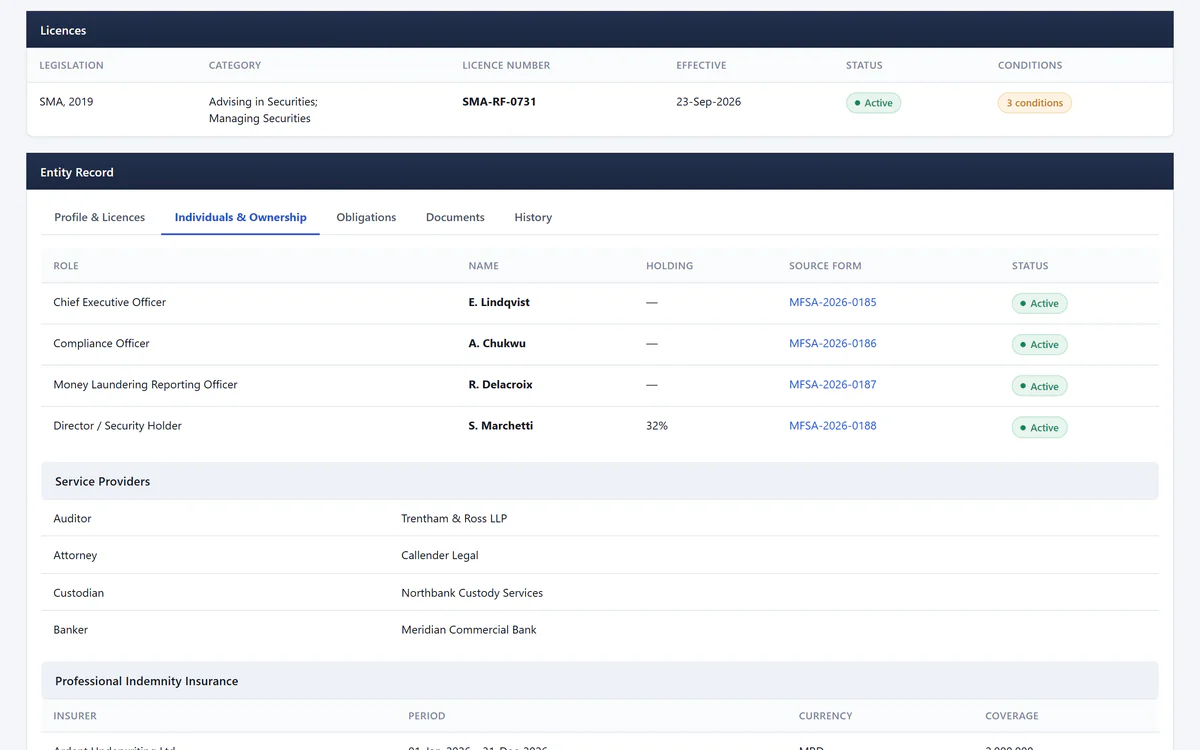Click Active badge for Director / Security Holder
Viewport: 1200px width, 750px height.
1039,427
